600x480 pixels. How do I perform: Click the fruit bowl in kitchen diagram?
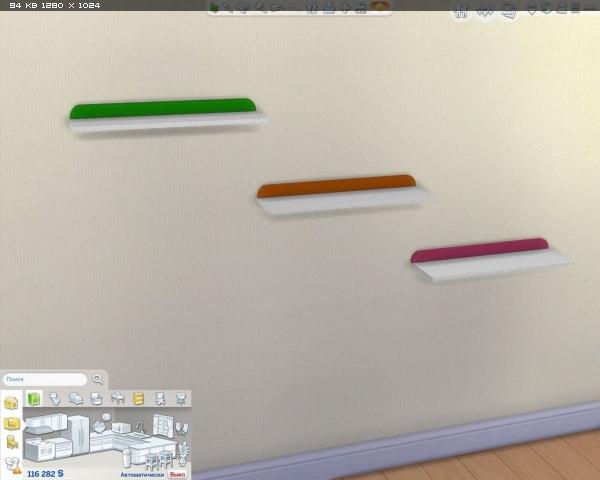(99, 426)
